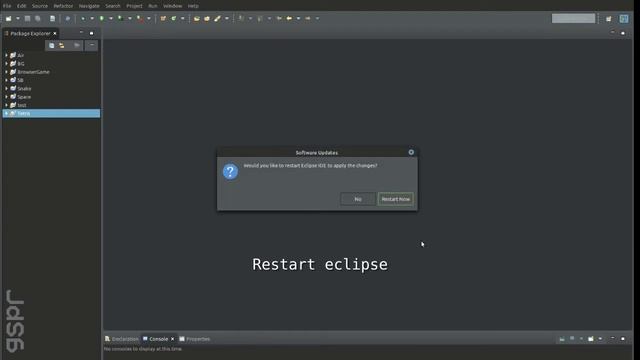
Task: Click the New Java Package icon
Action: click(x=163, y=18)
